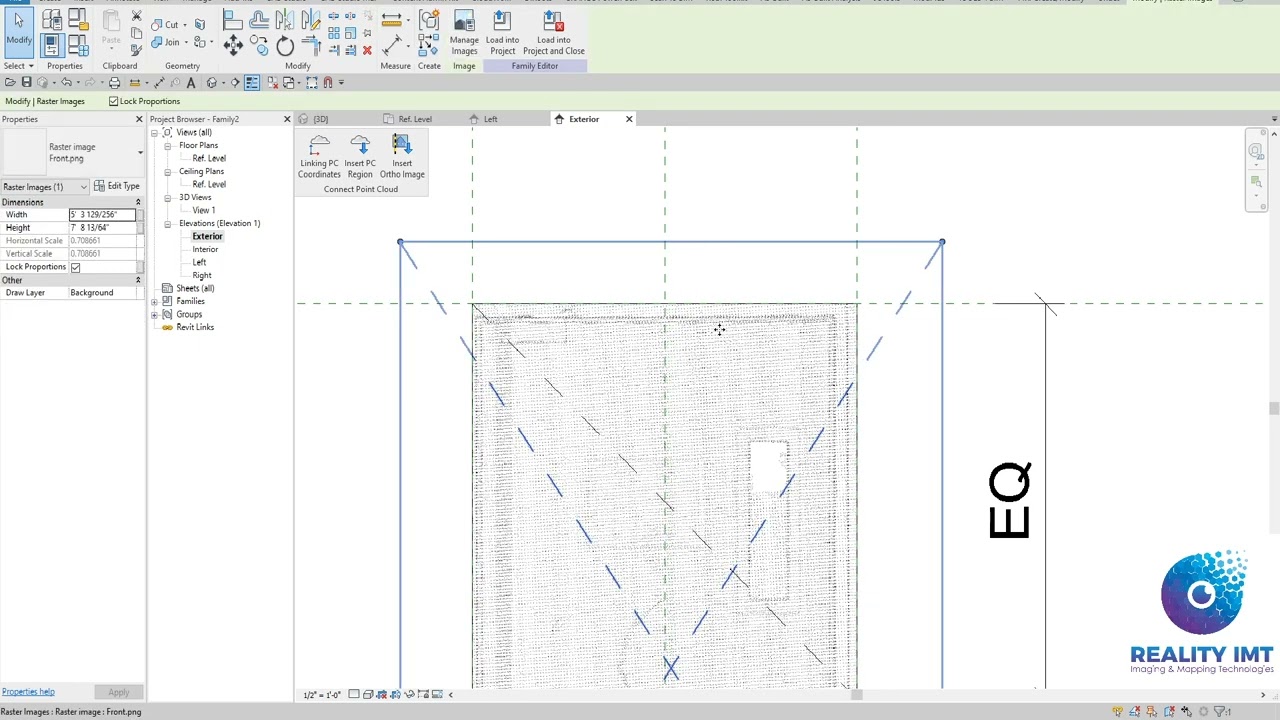Screen dimensions: 1280x720
Task: Collapse the Other properties section
Action: [x=138, y=280]
